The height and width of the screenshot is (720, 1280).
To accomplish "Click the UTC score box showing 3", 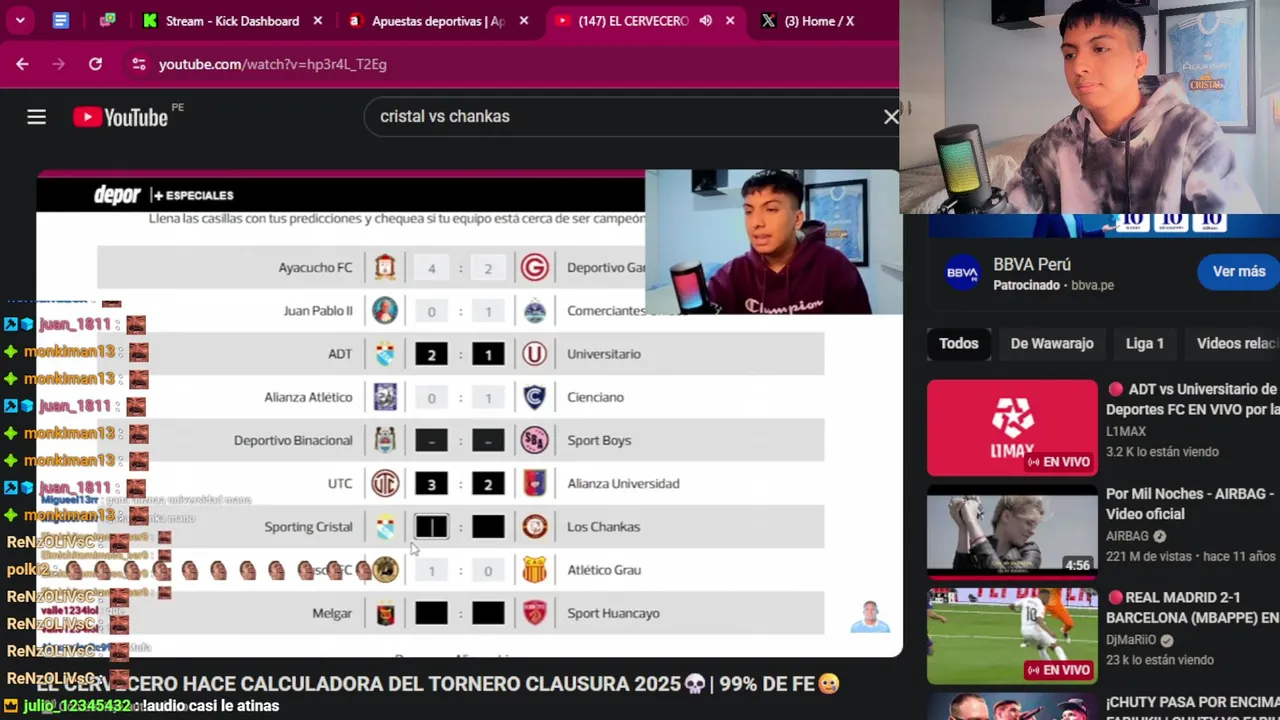I will (x=431, y=484).
